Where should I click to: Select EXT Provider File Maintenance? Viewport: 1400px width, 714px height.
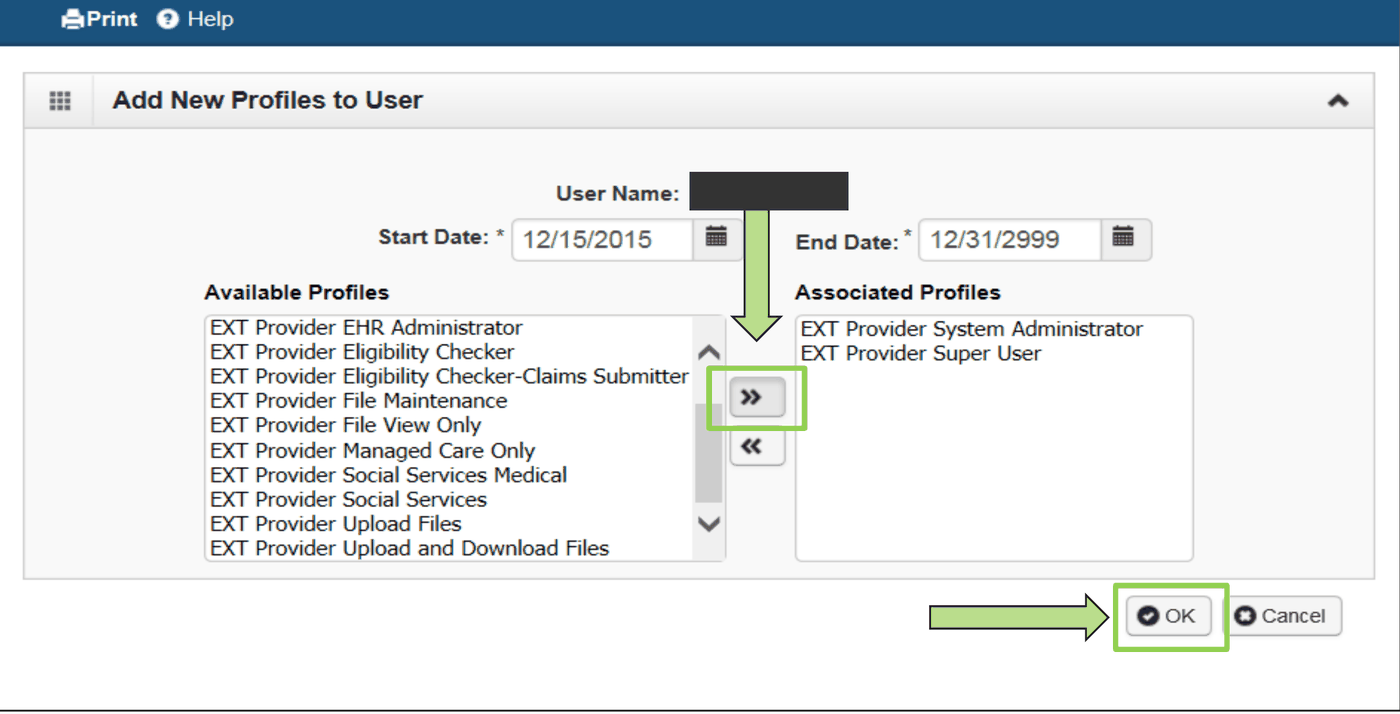coord(358,401)
